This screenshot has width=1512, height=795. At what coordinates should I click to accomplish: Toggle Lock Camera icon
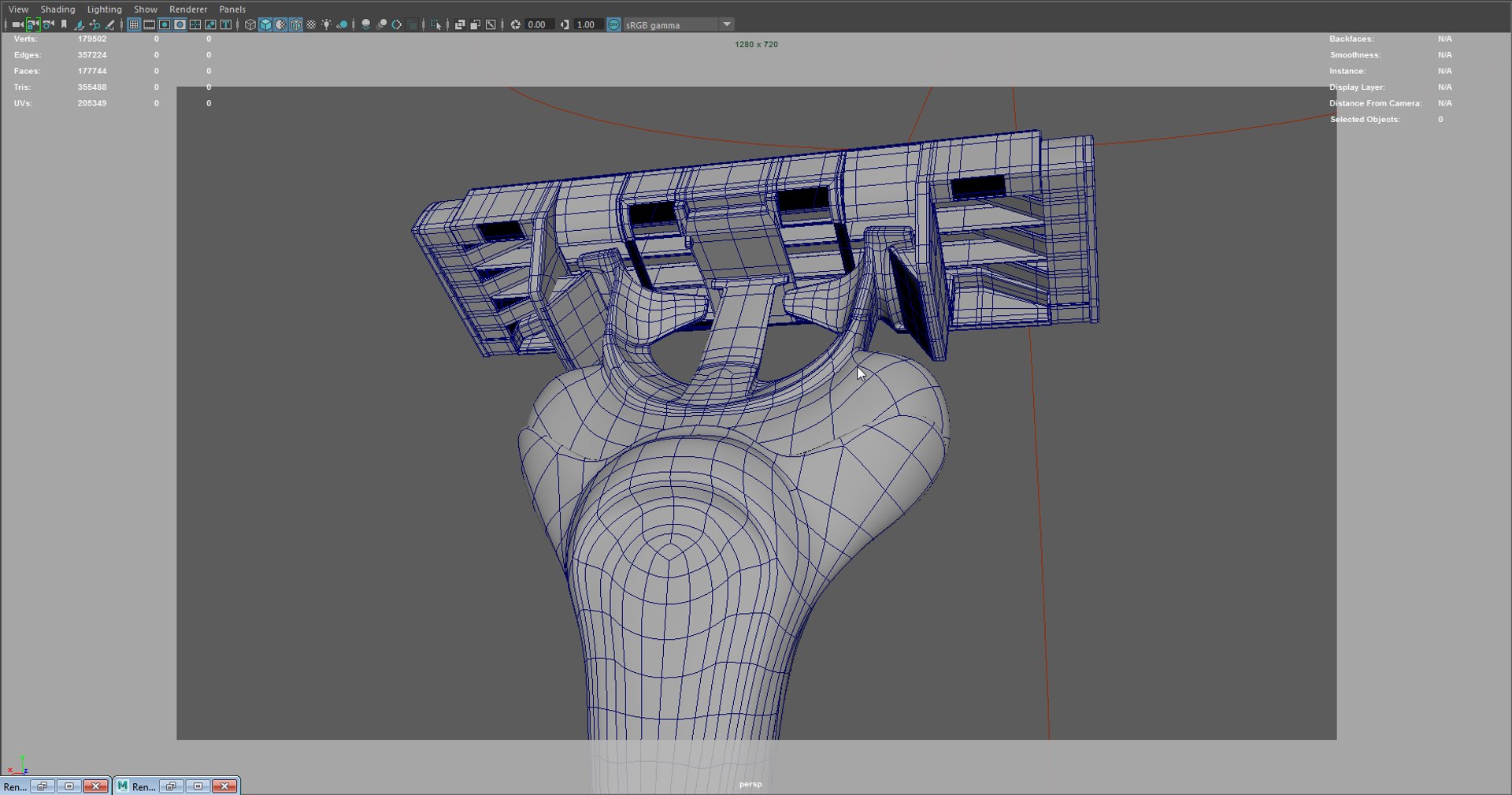tap(33, 24)
